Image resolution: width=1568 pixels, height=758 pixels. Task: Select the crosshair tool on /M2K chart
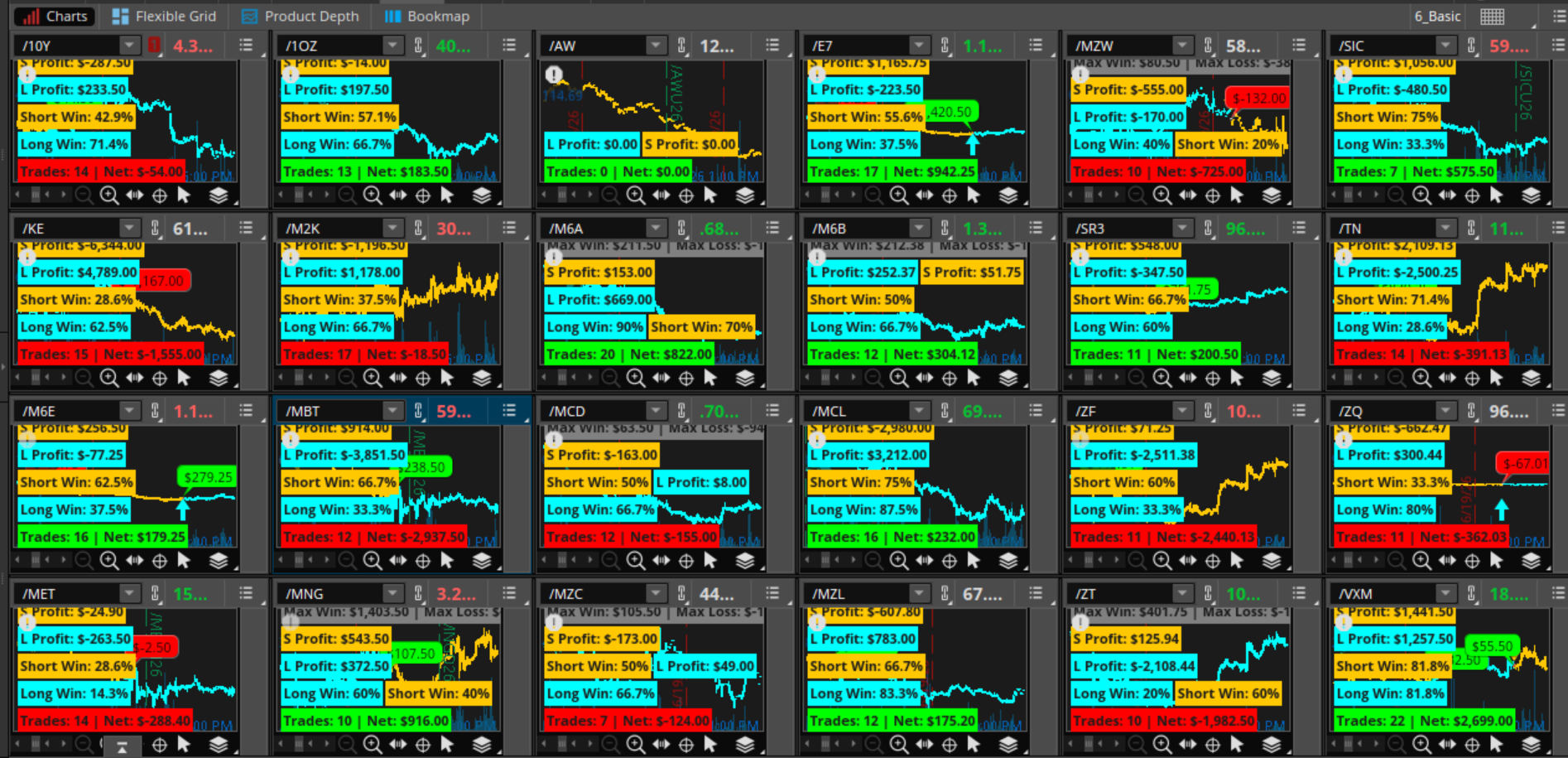coord(423,379)
